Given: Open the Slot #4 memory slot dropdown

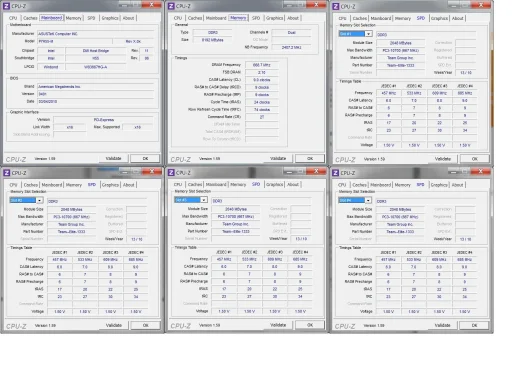Looking at the screenshot, I should 368,200.
